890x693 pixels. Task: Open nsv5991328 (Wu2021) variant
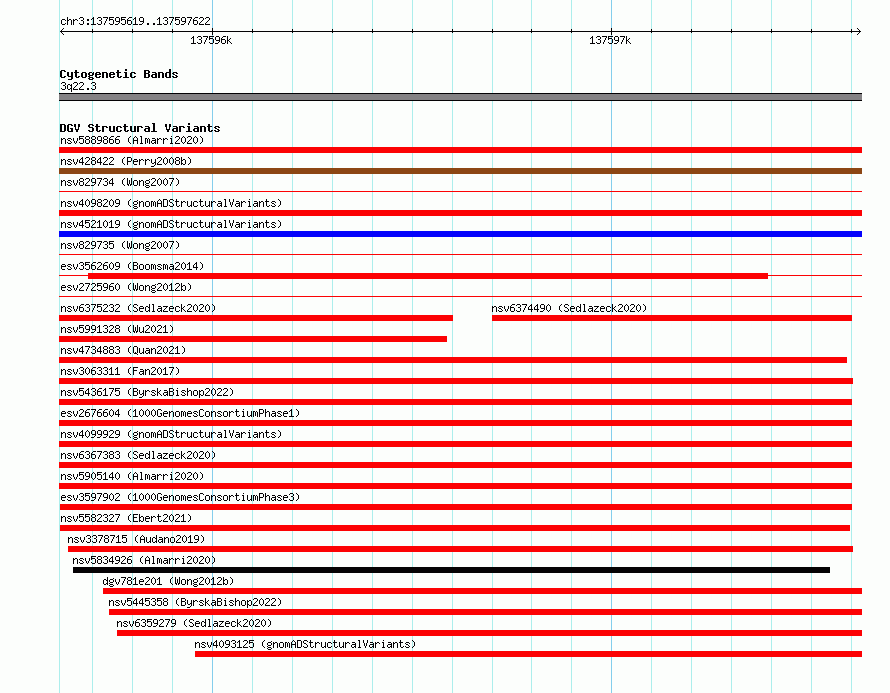pyautogui.click(x=117, y=329)
